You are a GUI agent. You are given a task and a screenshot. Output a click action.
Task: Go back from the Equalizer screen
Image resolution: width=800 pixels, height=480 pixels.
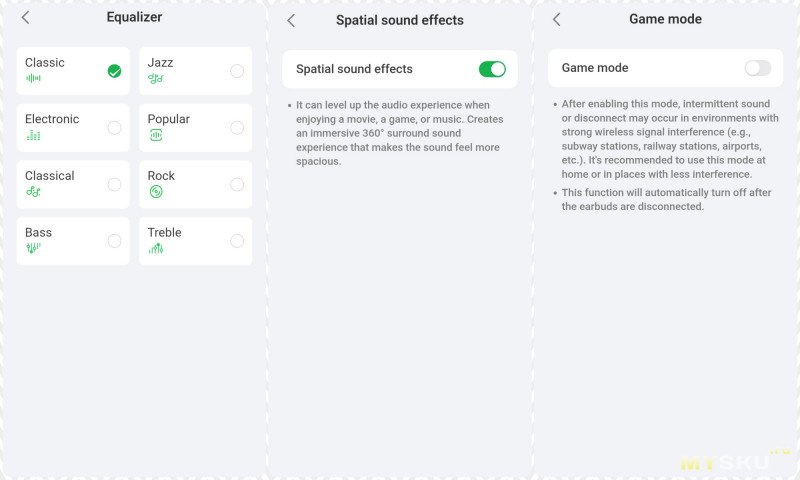(25, 17)
